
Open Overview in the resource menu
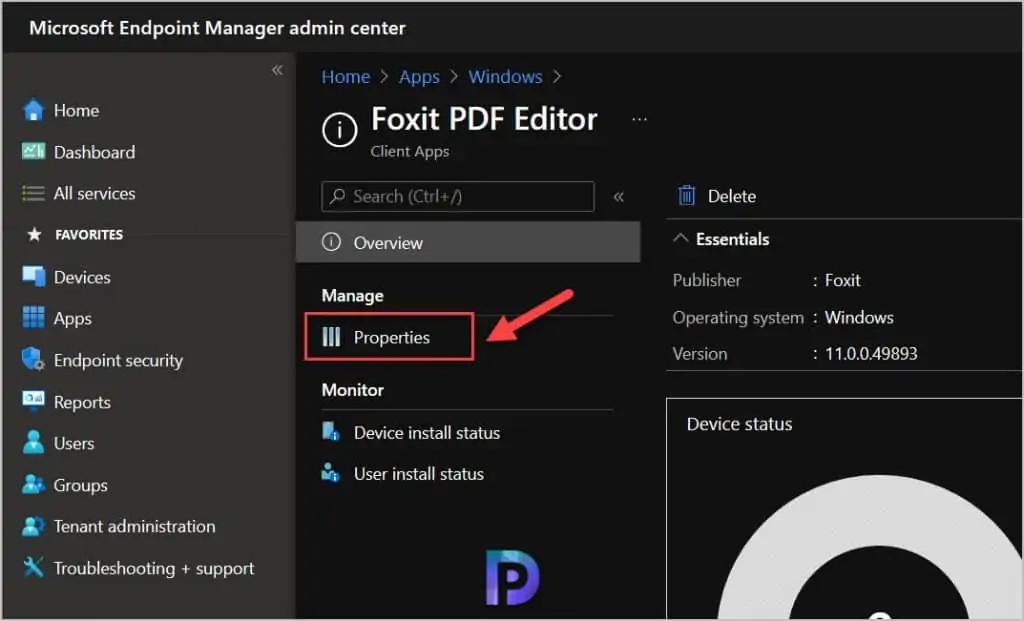[x=468, y=242]
